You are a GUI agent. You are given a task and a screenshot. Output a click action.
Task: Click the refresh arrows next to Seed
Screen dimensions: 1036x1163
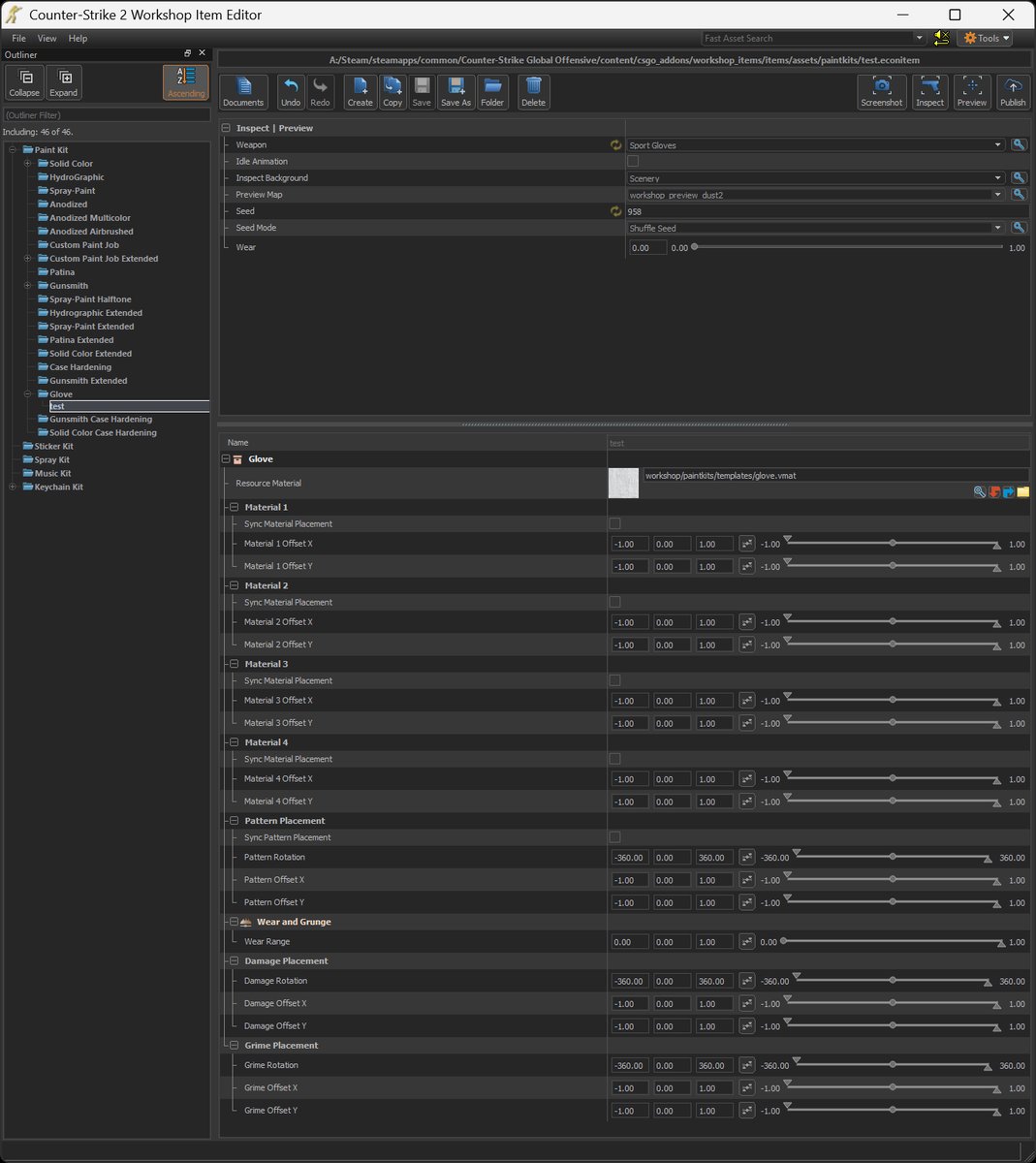pos(615,211)
